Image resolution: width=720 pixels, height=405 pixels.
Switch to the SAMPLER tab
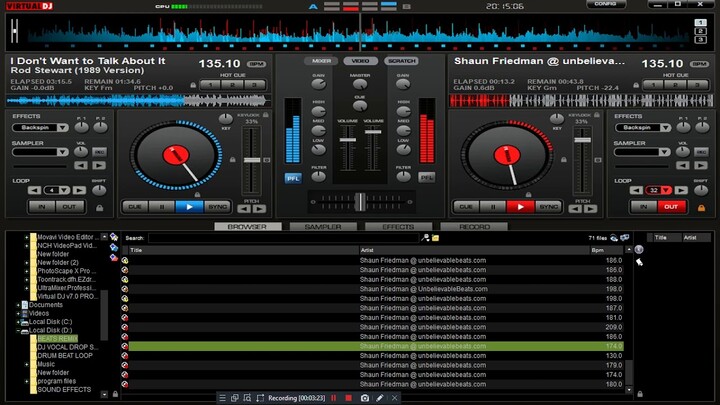323,227
